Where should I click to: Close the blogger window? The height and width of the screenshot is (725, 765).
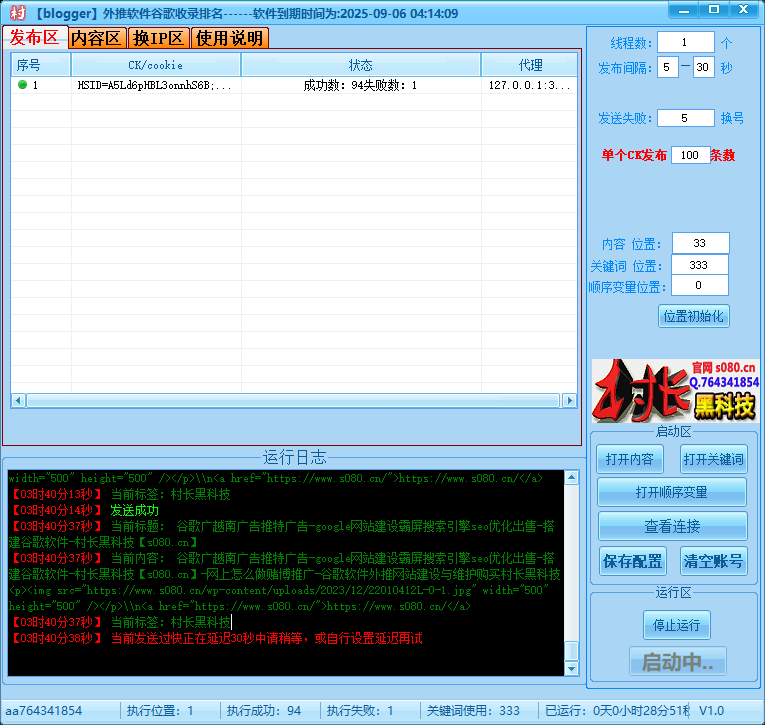point(744,10)
